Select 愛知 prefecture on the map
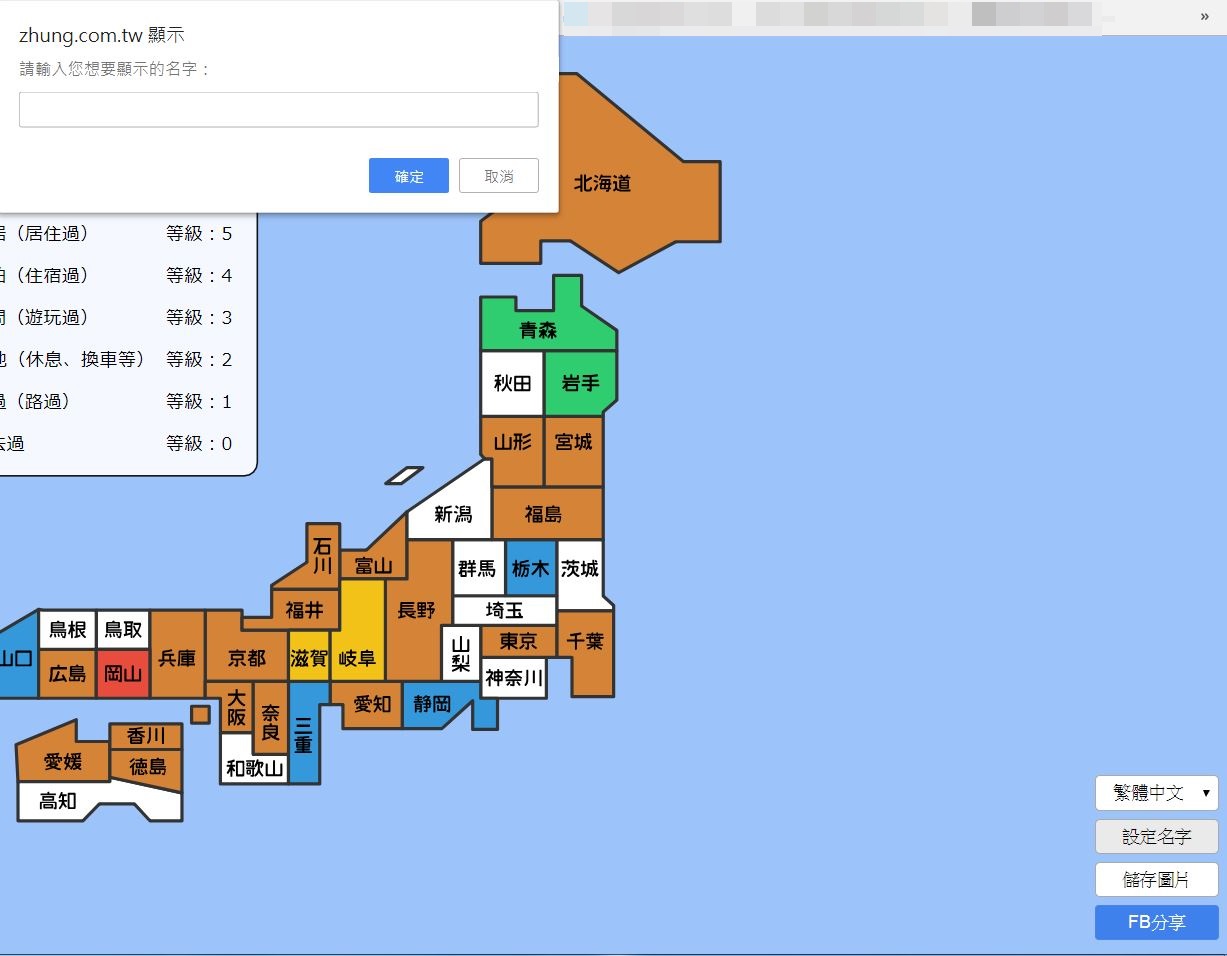Screen dimensions: 1227x956 pos(372,704)
